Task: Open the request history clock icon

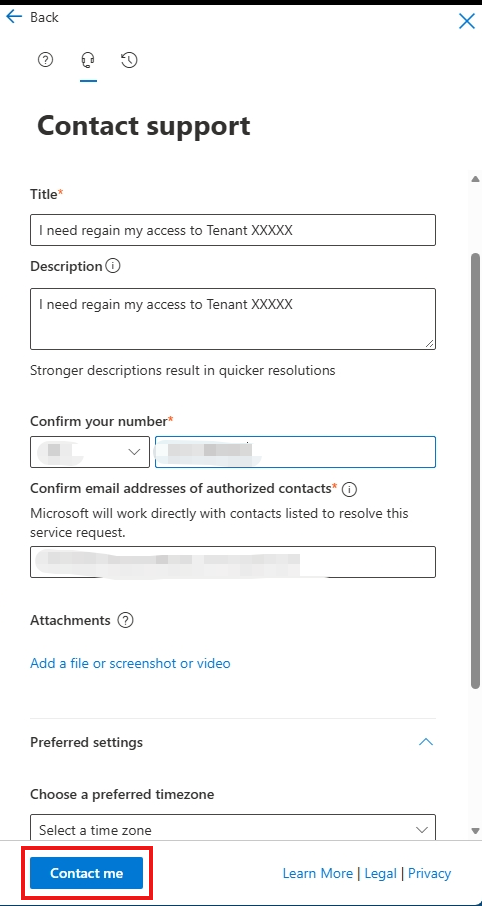Action: pos(129,60)
